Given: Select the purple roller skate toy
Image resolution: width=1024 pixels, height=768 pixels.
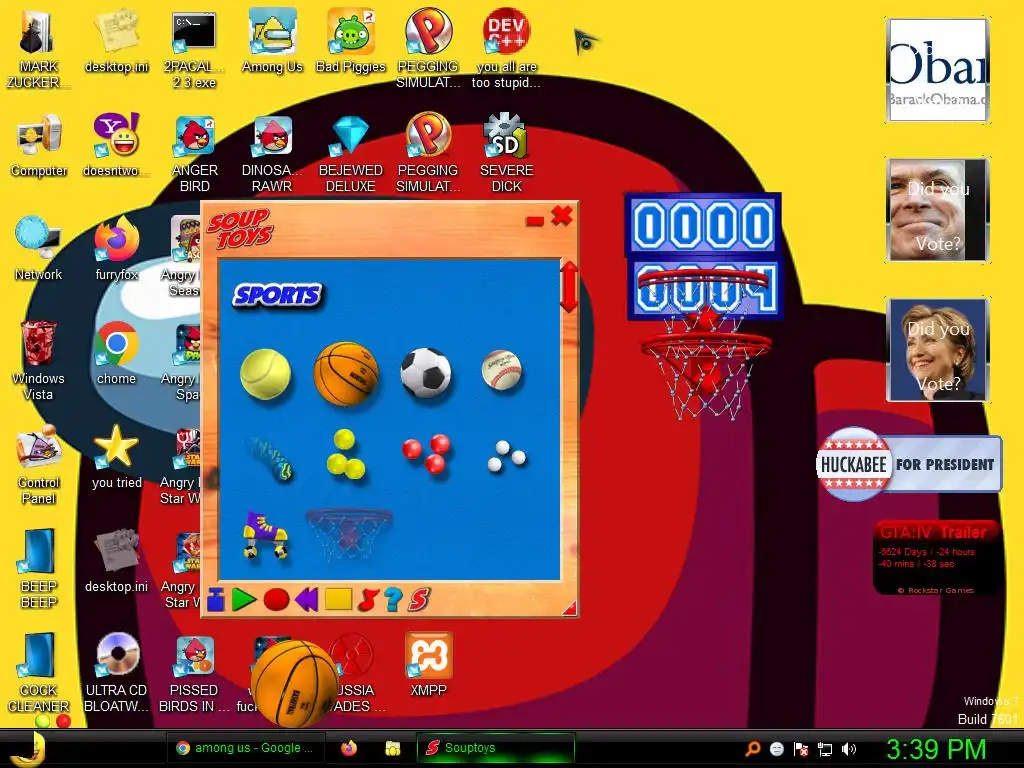Looking at the screenshot, I should [x=265, y=535].
